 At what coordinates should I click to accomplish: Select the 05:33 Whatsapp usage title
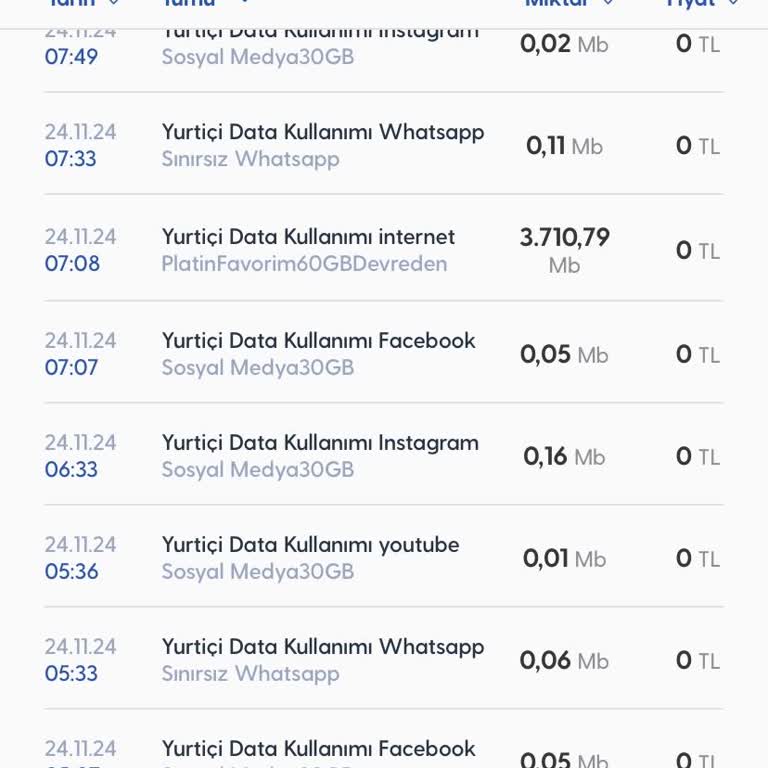[323, 647]
